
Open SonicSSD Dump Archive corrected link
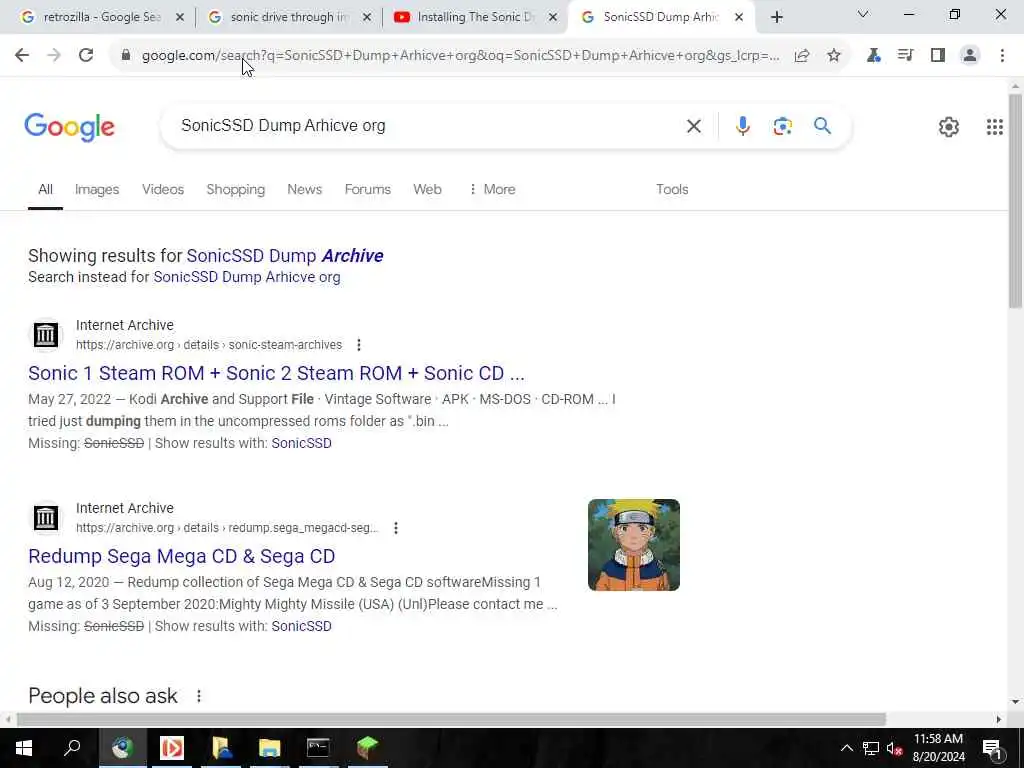[x=285, y=255]
